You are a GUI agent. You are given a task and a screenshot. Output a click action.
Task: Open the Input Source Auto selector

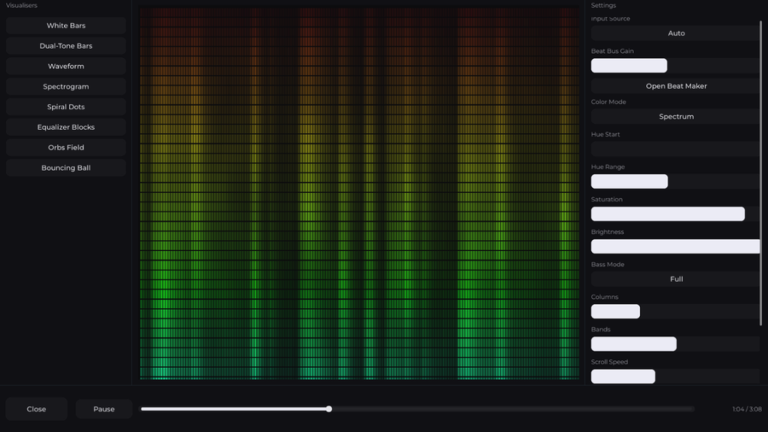(675, 33)
